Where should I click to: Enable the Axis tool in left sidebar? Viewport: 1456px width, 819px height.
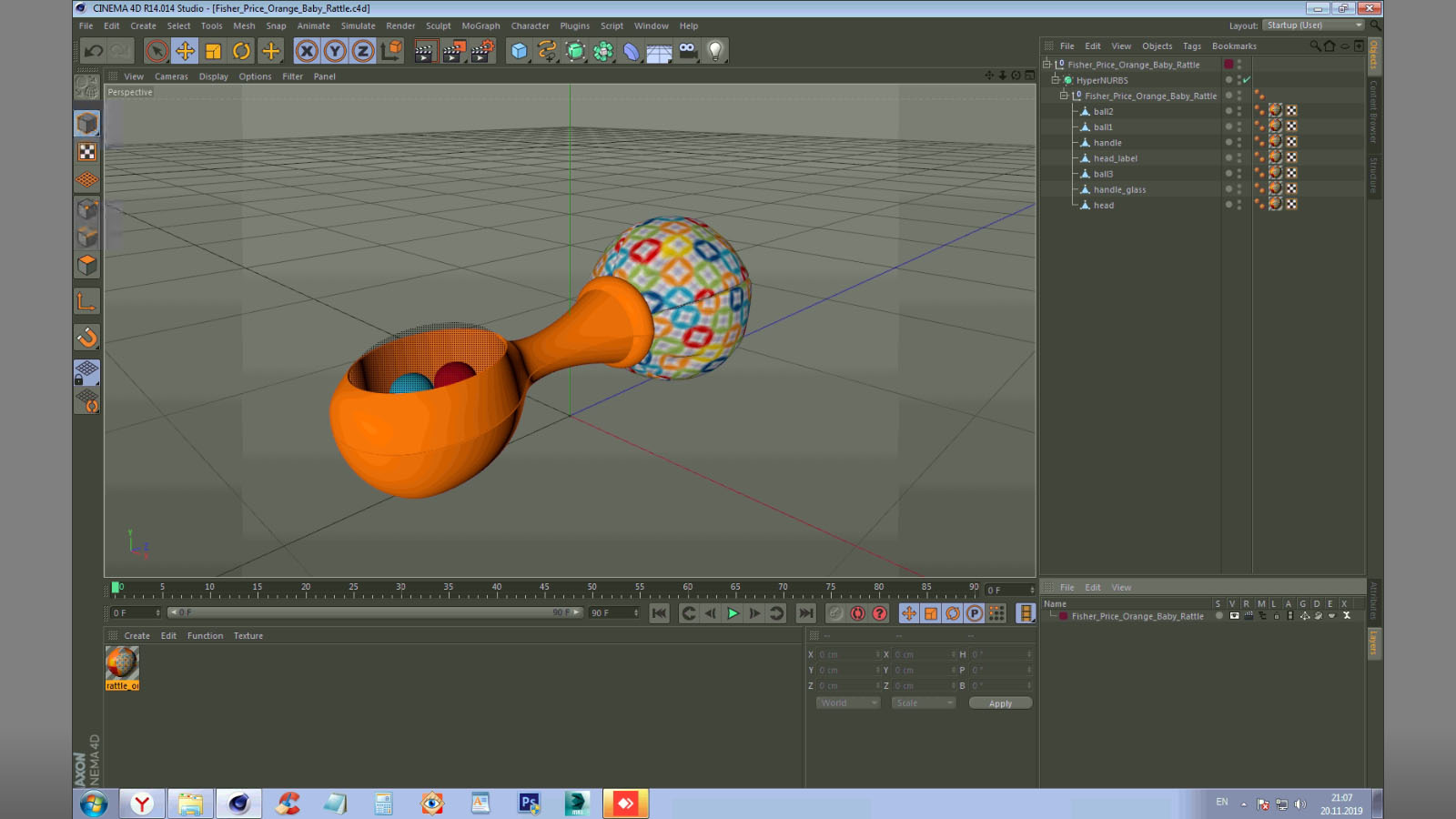click(x=87, y=302)
